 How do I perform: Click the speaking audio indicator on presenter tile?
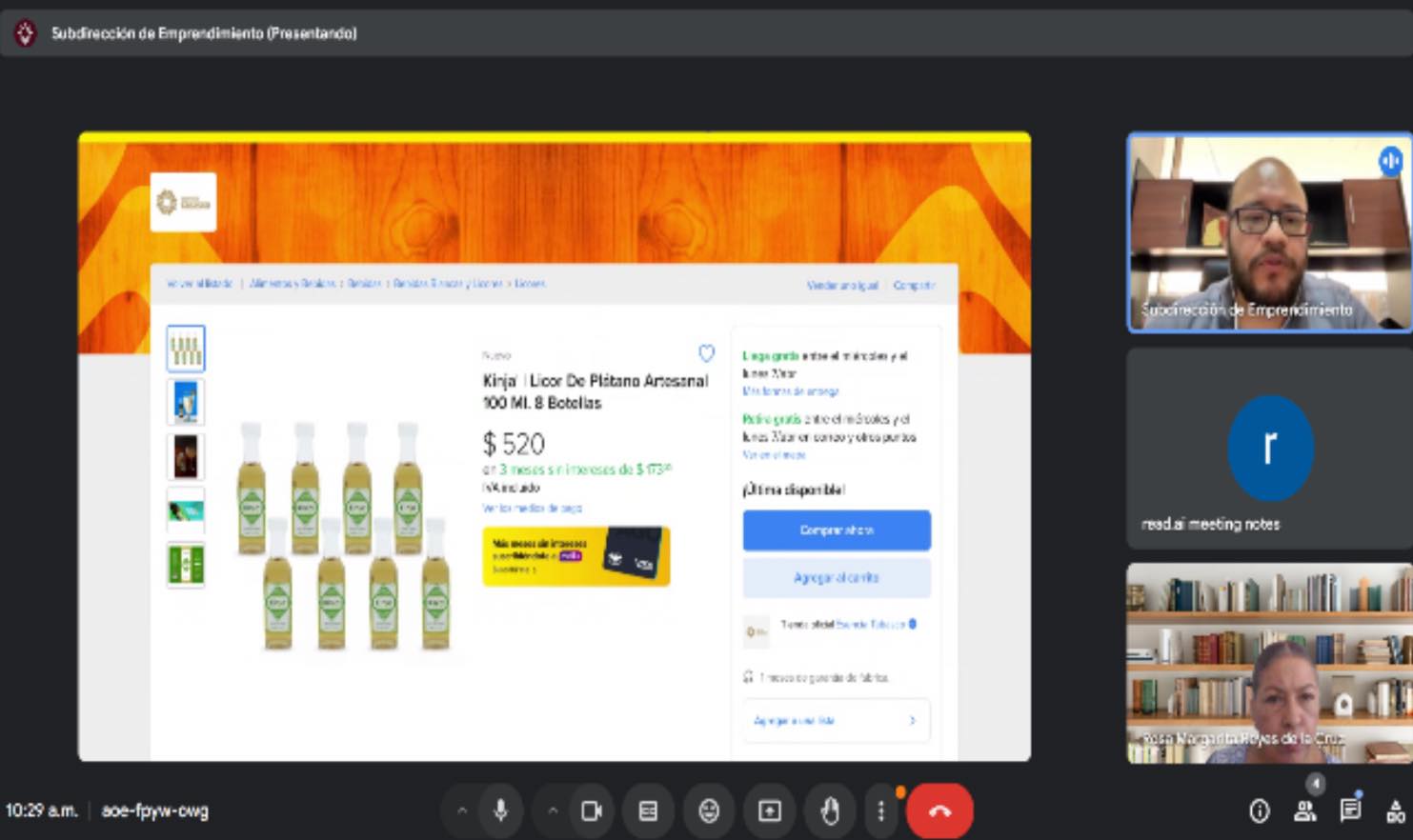coord(1390,160)
